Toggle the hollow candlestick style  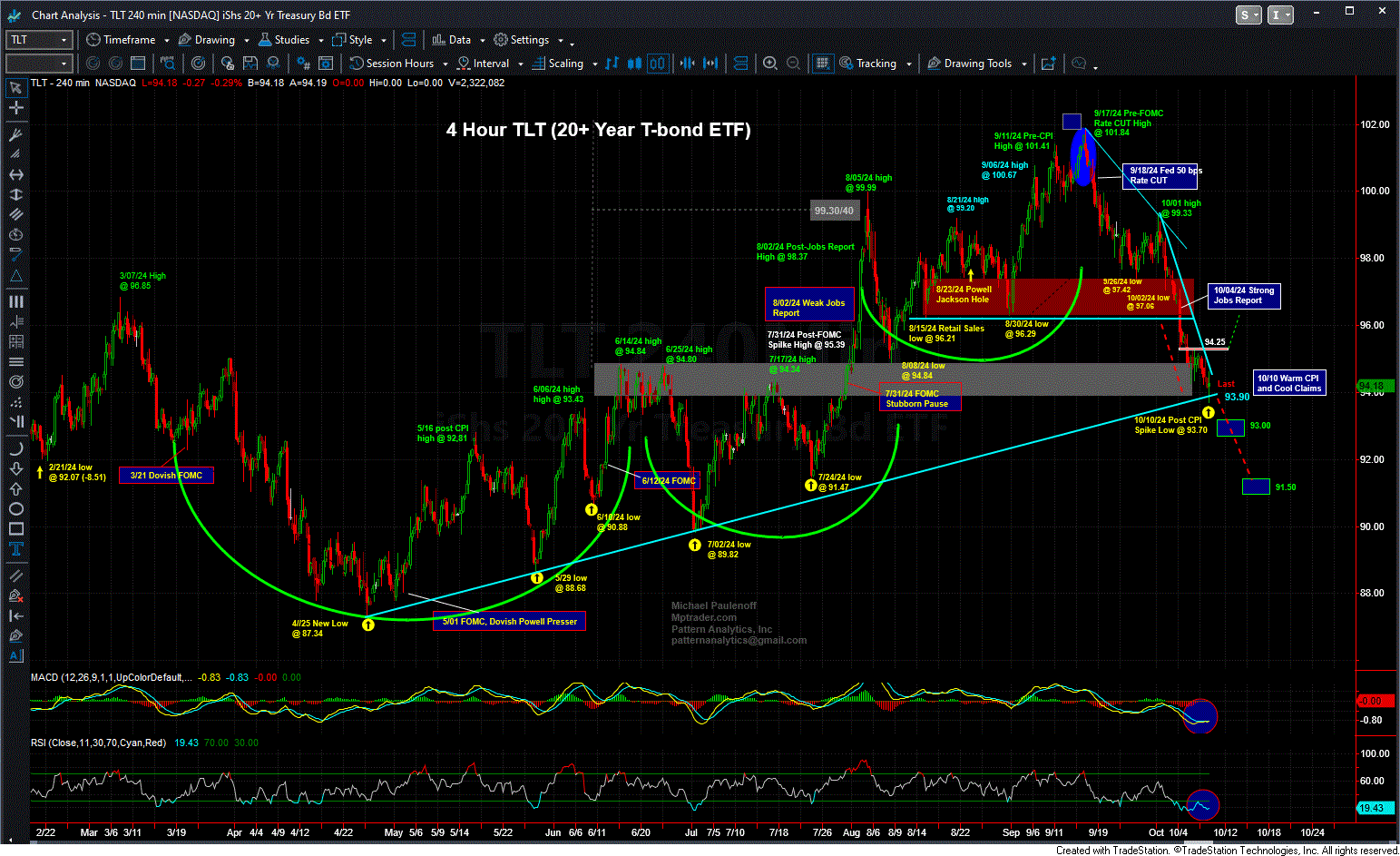[x=657, y=63]
